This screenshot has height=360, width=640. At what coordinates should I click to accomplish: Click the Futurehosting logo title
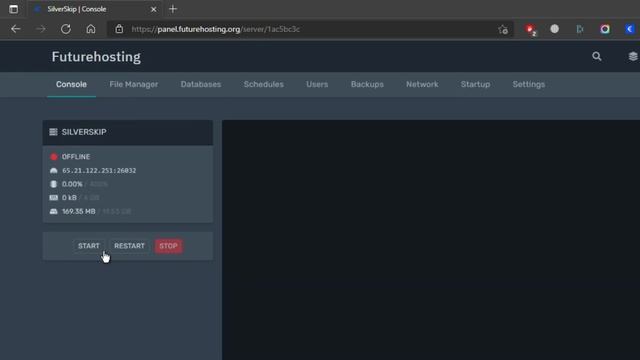click(x=96, y=57)
